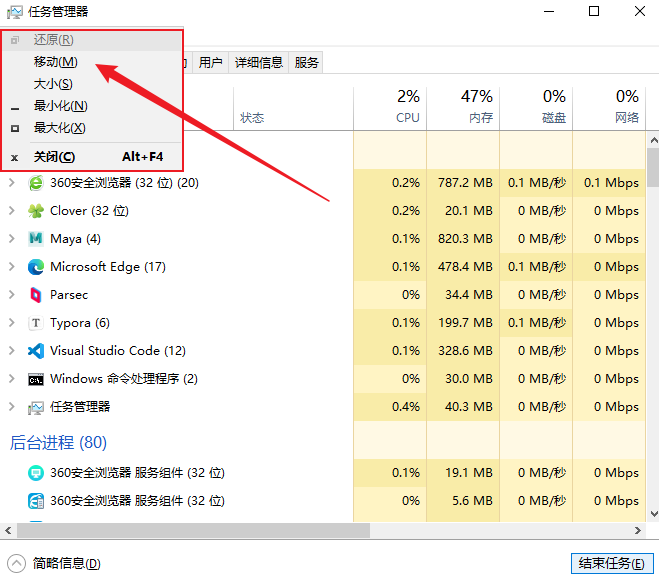659x587 pixels.
Task: Sort by the 网络 column header
Action: [x=609, y=108]
